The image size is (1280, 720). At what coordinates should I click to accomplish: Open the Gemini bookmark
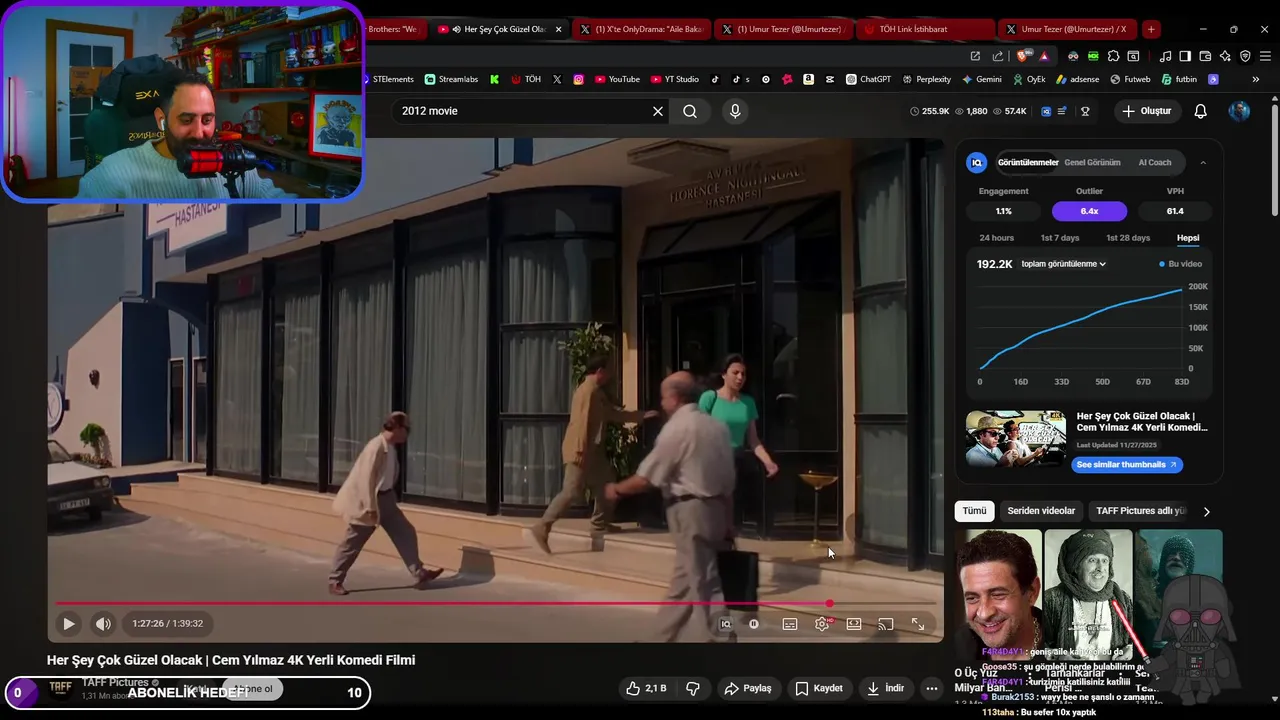(x=981, y=79)
